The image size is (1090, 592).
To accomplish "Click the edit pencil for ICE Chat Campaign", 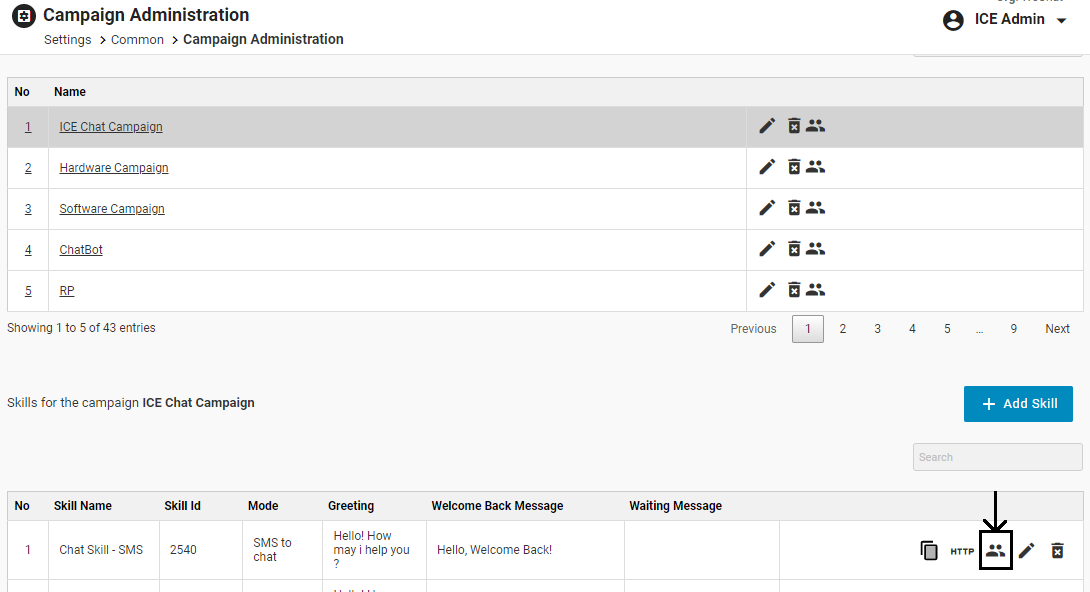I will pyautogui.click(x=767, y=126).
